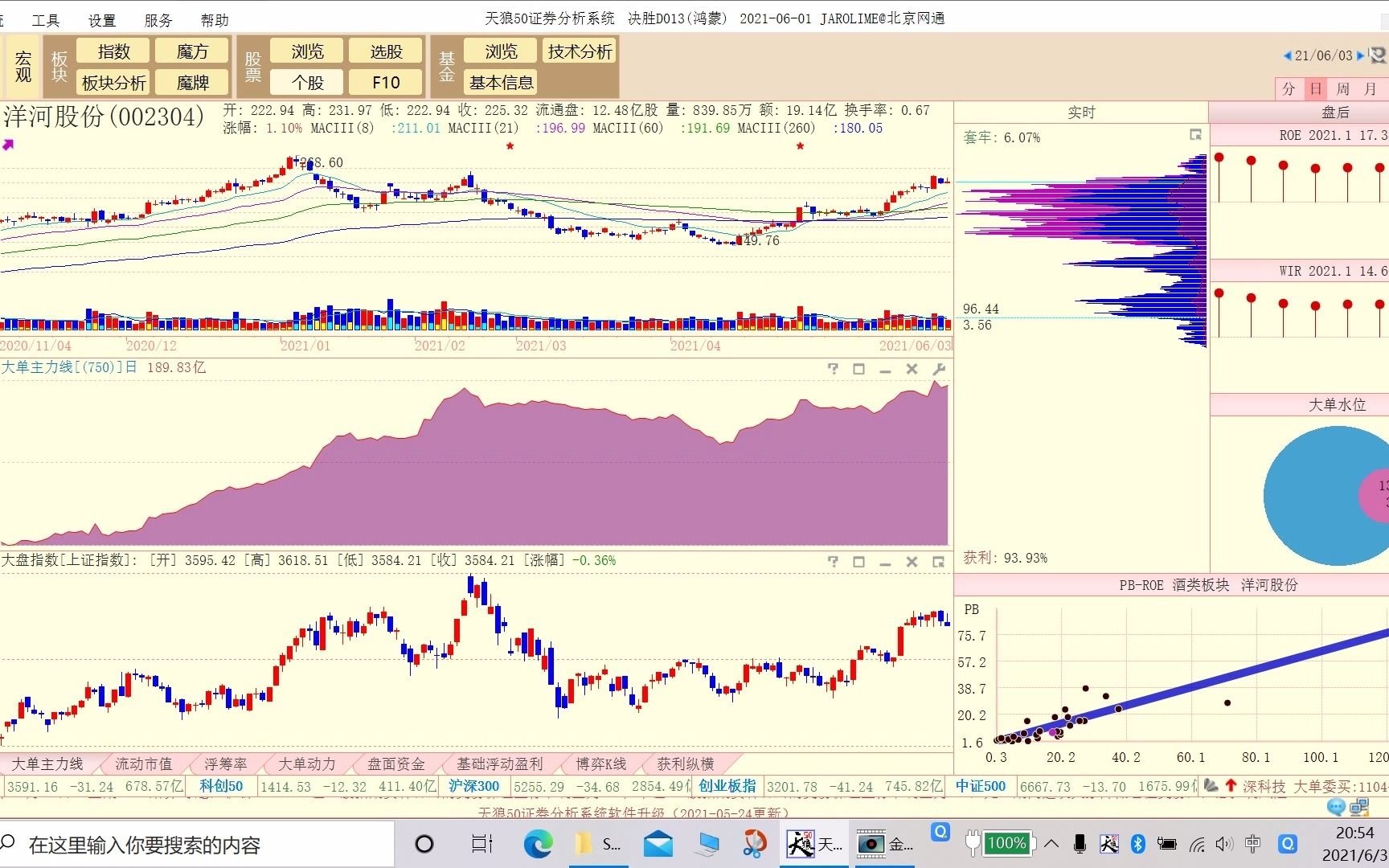The width and height of the screenshot is (1389, 868).
Task: Switch to 分 minute period
Action: point(1289,88)
